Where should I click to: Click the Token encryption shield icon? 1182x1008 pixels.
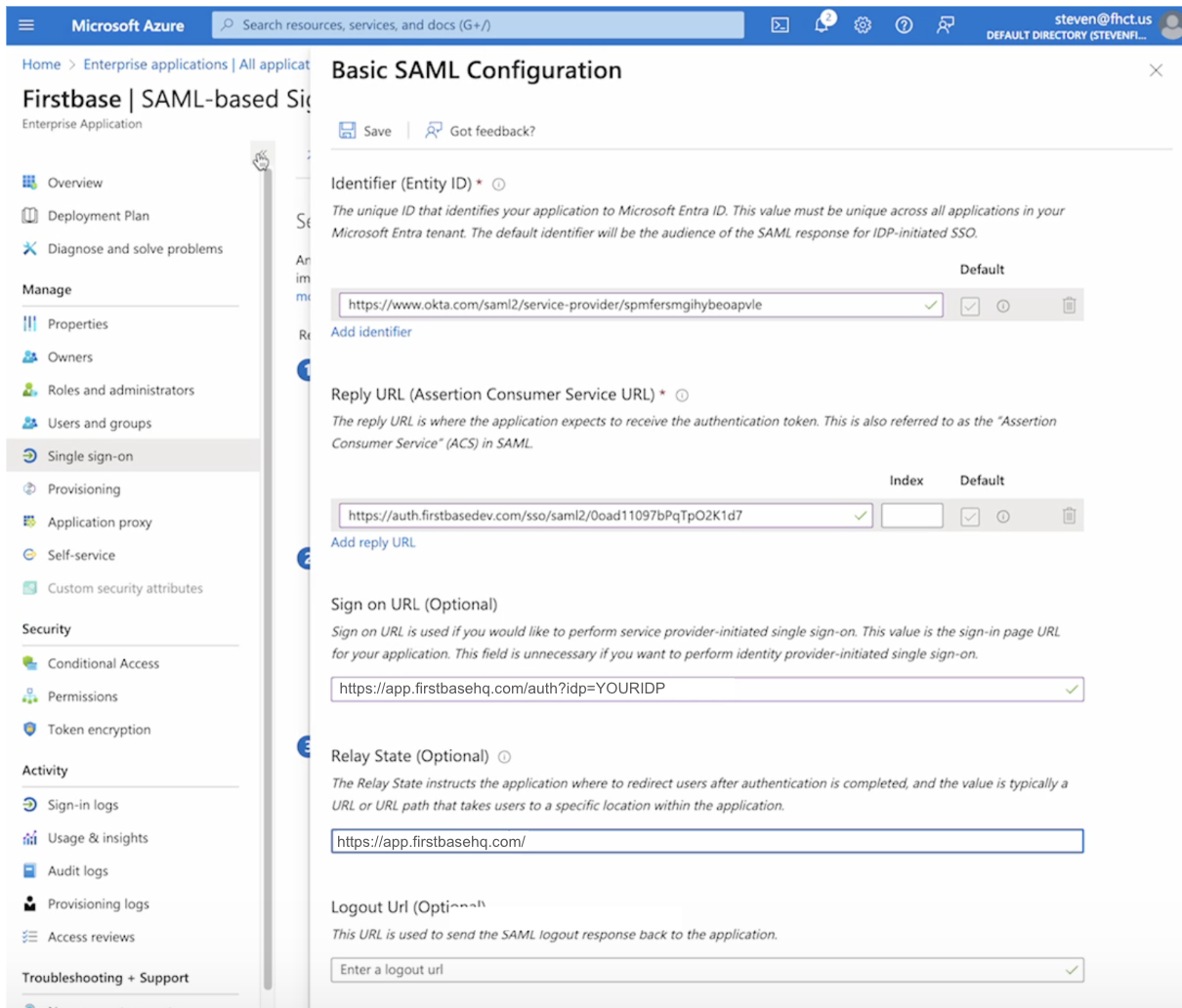point(29,730)
